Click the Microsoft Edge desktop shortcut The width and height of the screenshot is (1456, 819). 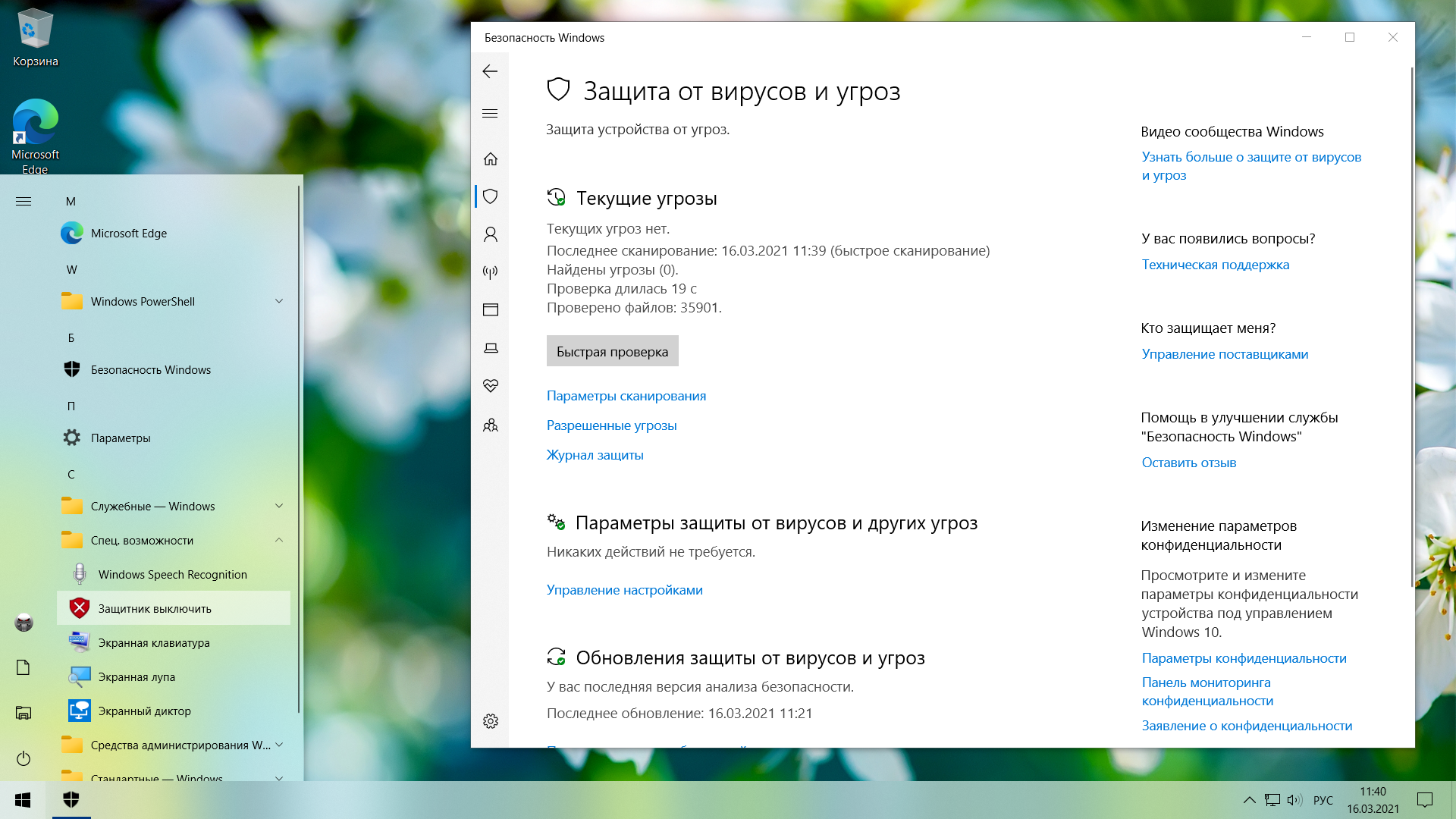point(35,136)
